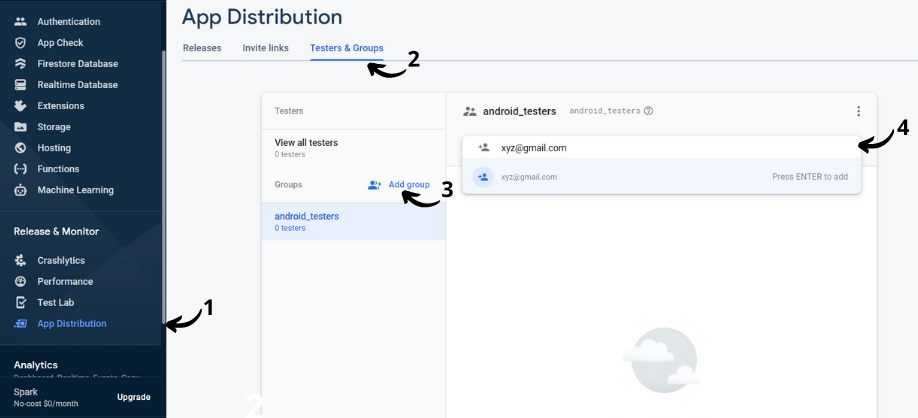Select the android_testers group row

click(x=354, y=221)
